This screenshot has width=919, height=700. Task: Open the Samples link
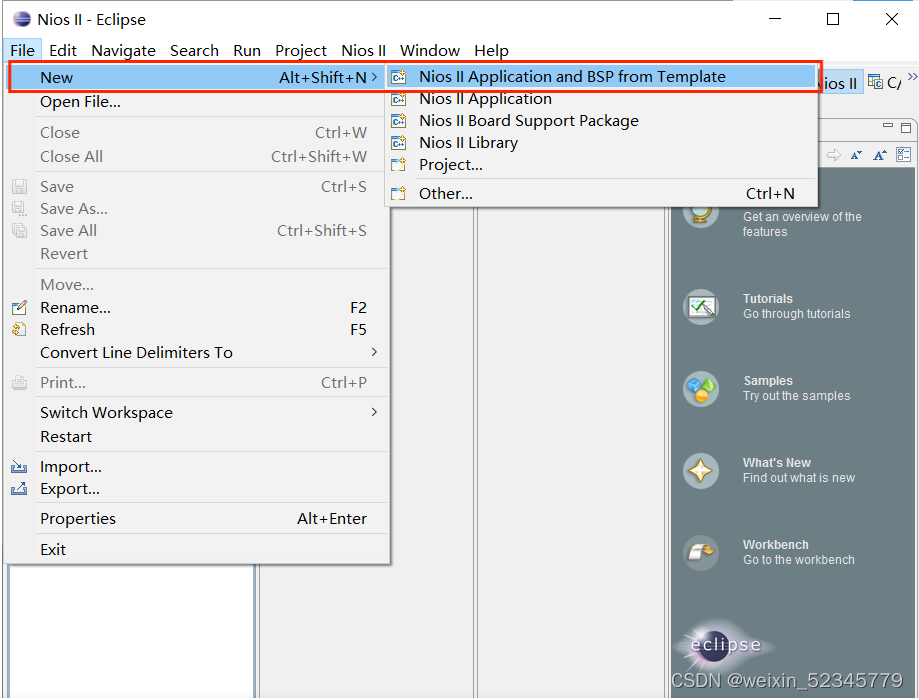(x=768, y=381)
